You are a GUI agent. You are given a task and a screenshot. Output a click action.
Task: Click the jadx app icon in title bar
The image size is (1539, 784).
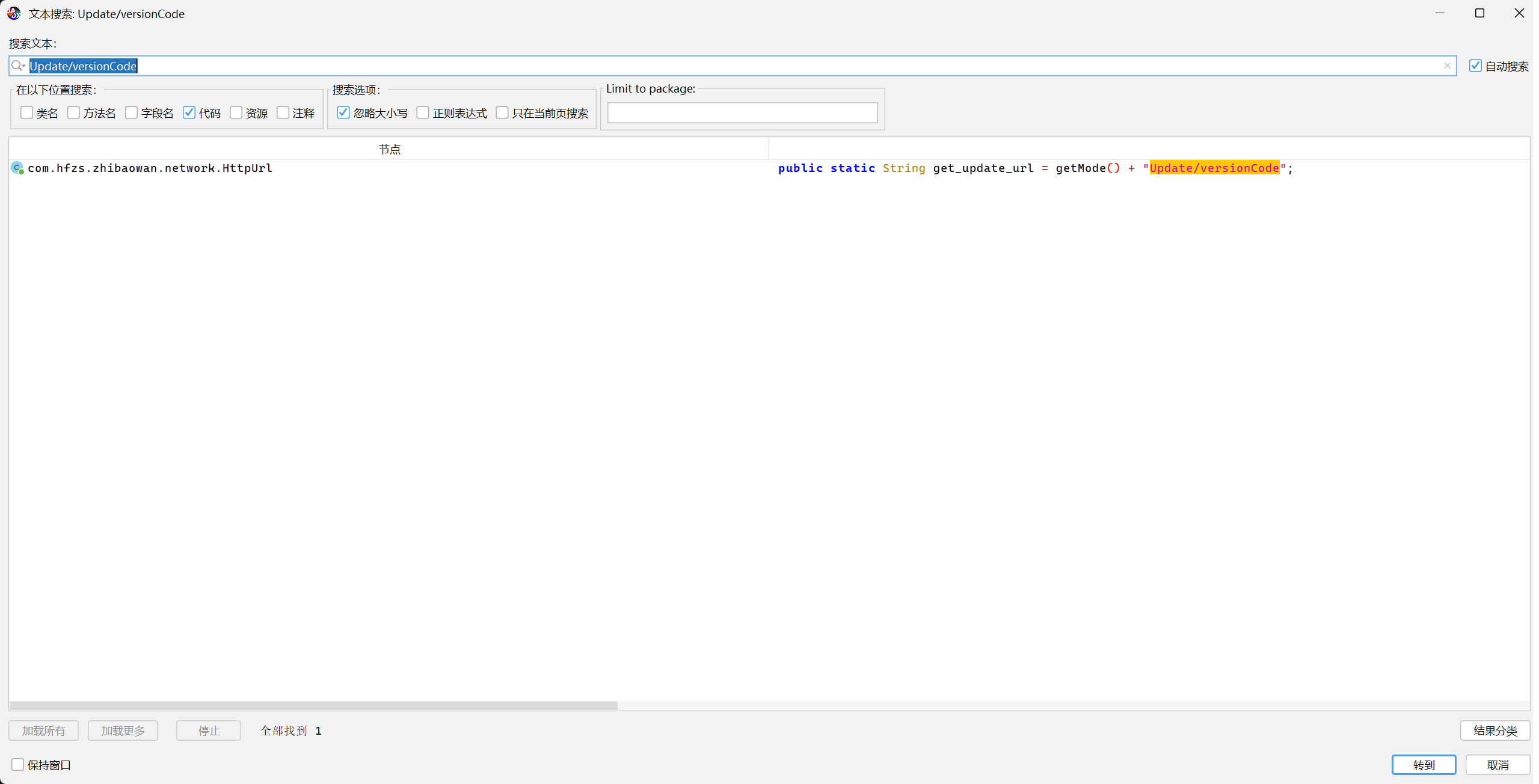14,13
